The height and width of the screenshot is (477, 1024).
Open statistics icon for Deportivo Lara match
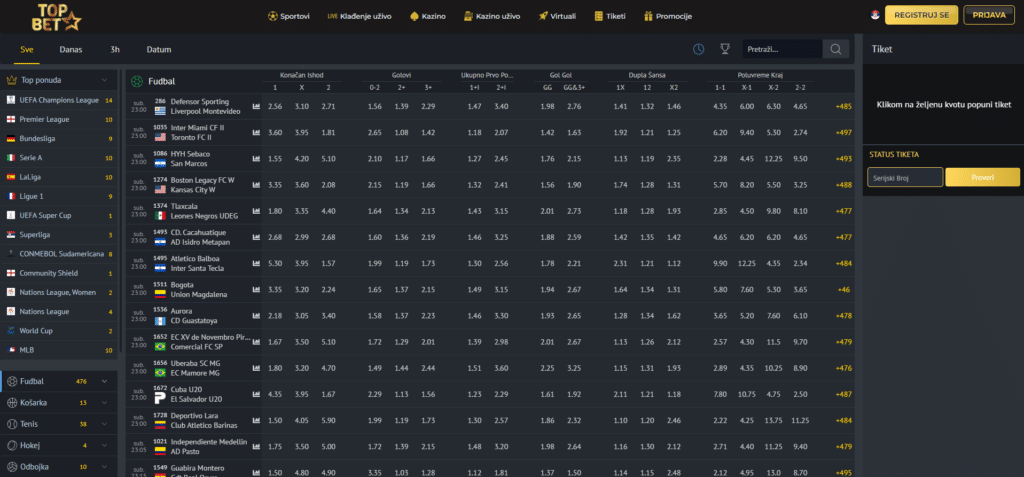pyautogui.click(x=256, y=420)
